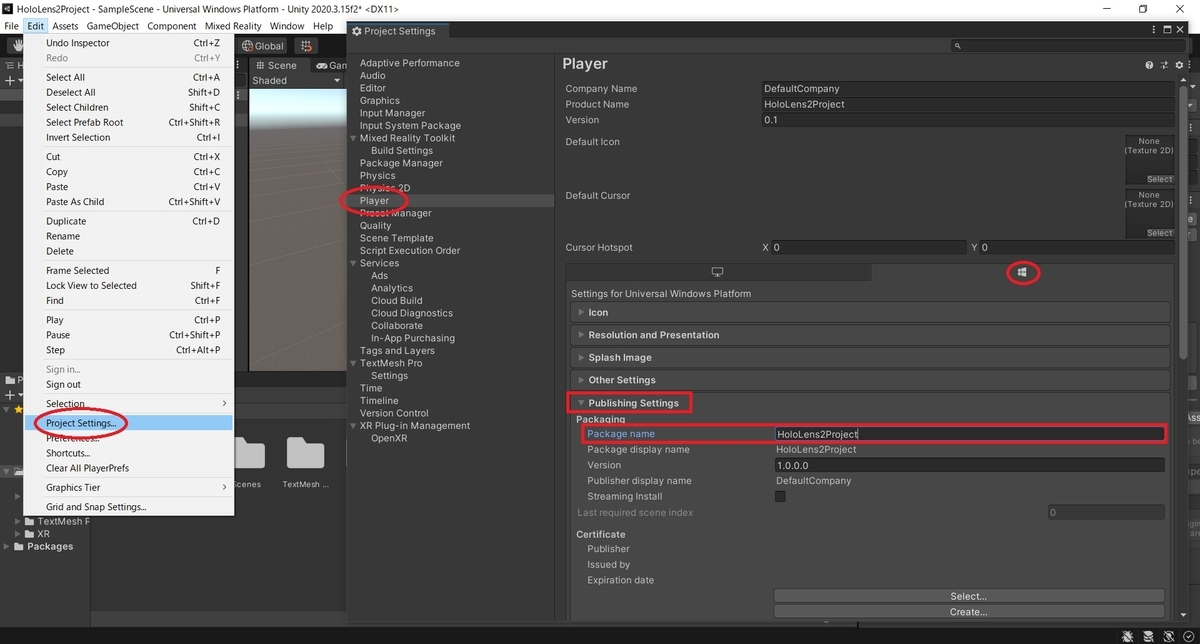Collapse the TextMesh Pro tree arrow
The height and width of the screenshot is (644, 1200).
pos(353,363)
